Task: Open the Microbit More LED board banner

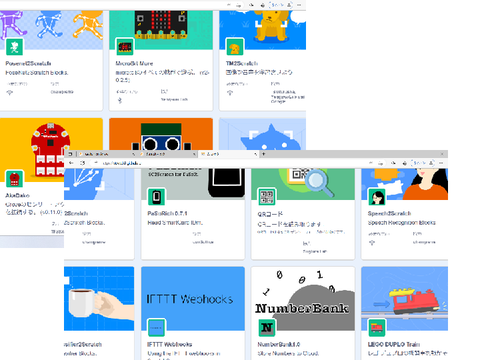Action: 161,30
